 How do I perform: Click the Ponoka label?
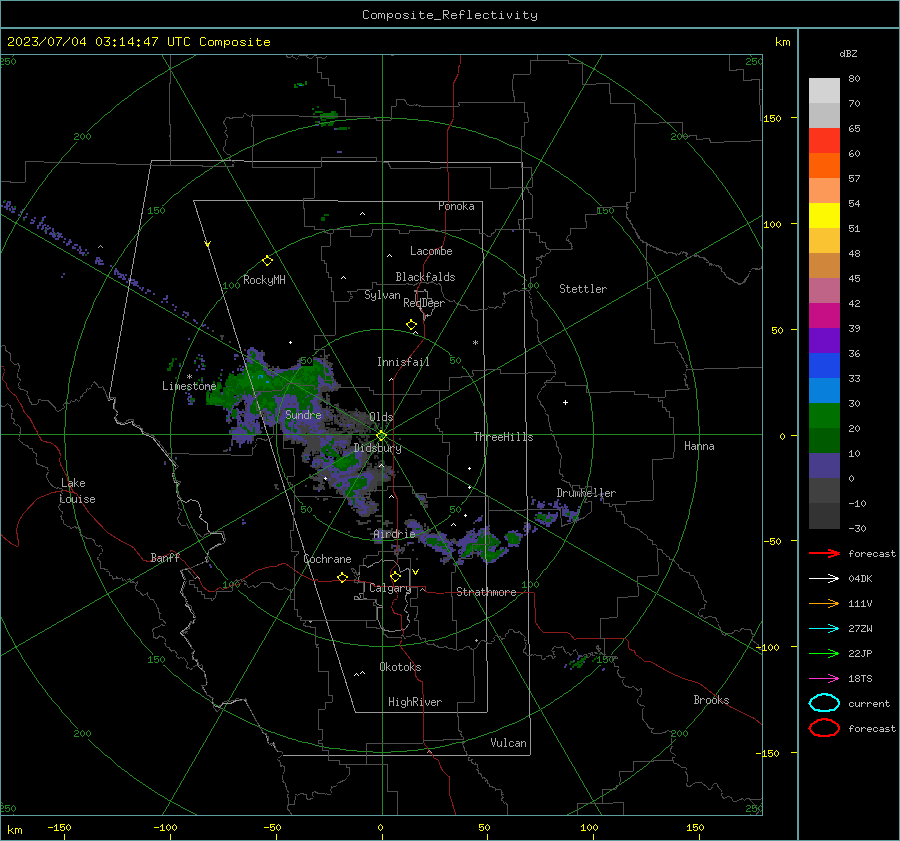(456, 206)
